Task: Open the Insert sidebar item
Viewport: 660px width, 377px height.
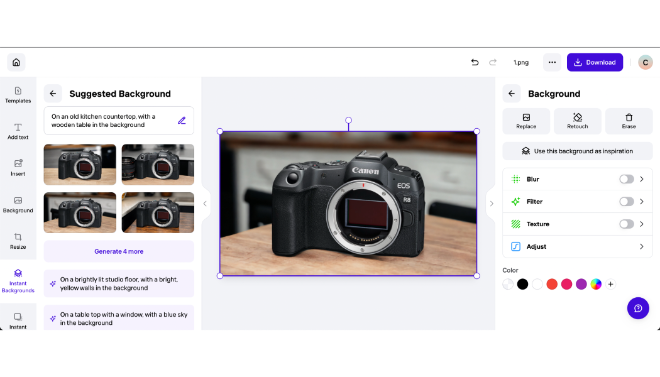Action: 18,168
